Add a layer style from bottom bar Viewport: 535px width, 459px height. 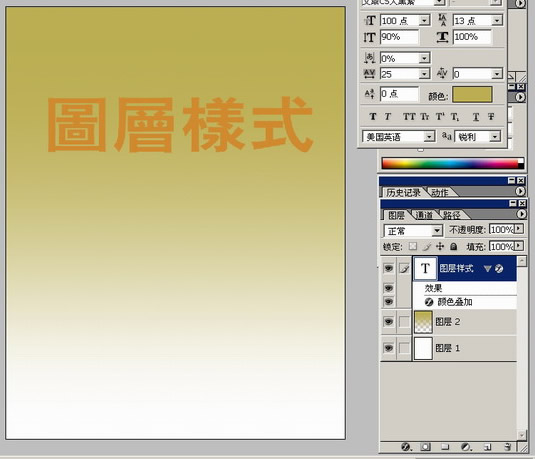pyautogui.click(x=406, y=447)
